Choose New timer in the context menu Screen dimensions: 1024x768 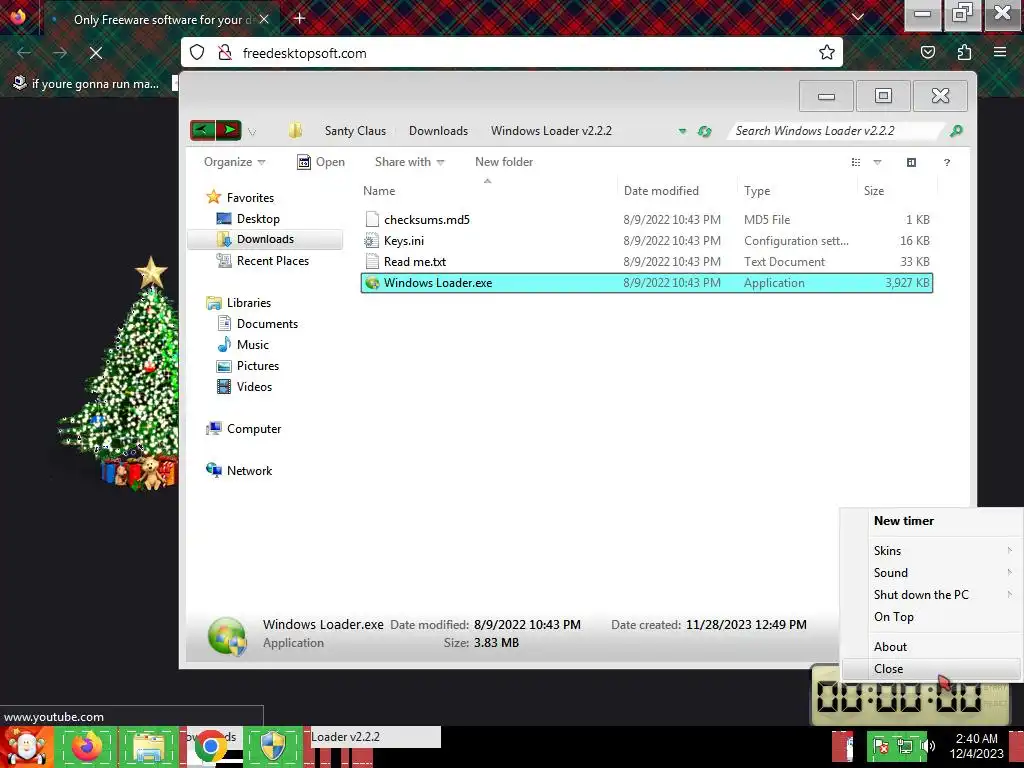pyautogui.click(x=931, y=520)
